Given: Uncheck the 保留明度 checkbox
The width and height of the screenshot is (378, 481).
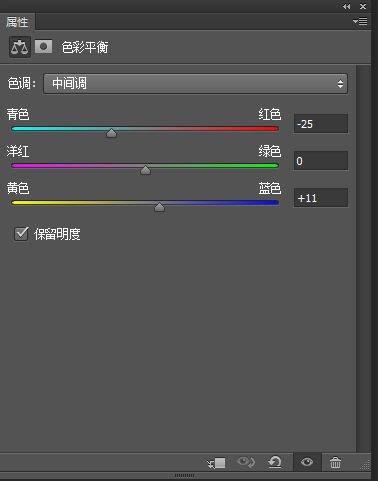Looking at the screenshot, I should [x=21, y=233].
